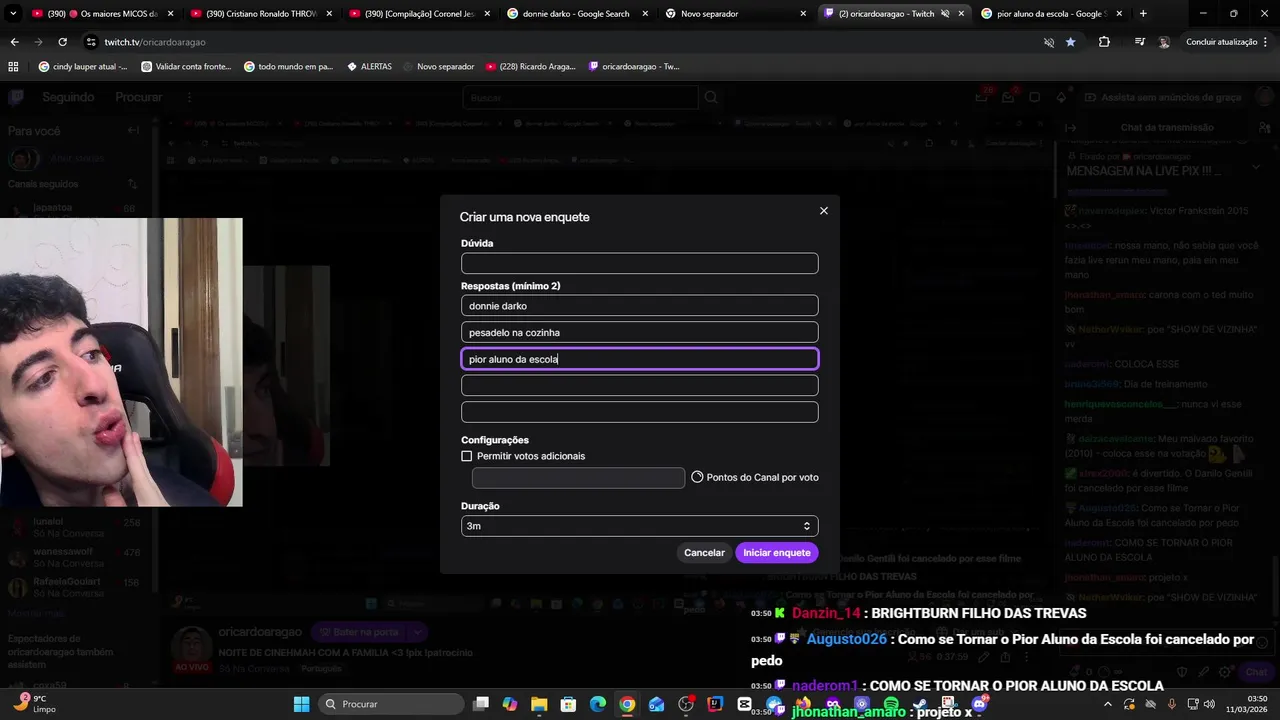
Task: Open Task View on the taskbar
Action: (481, 704)
